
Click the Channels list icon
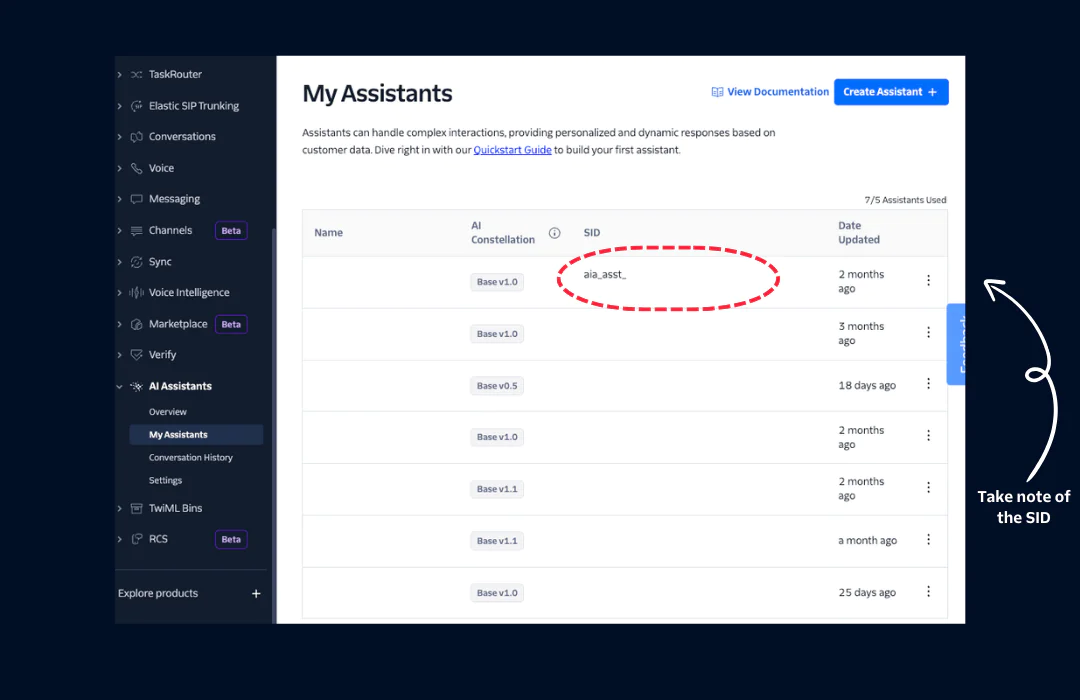pos(136,230)
